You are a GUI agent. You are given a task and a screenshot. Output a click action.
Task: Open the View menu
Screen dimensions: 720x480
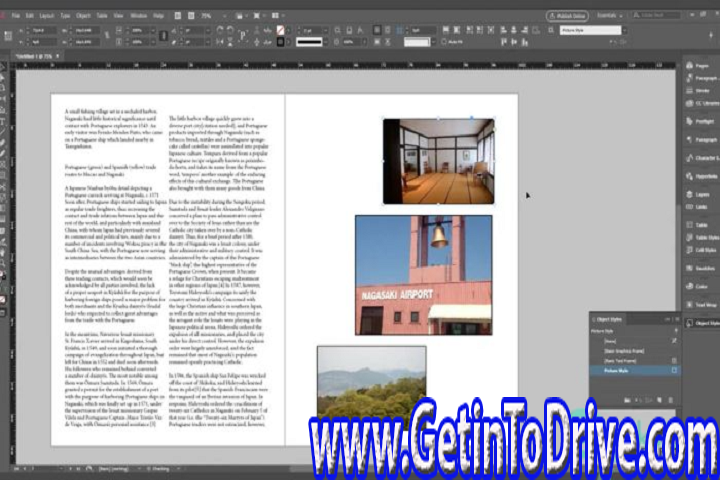(118, 16)
